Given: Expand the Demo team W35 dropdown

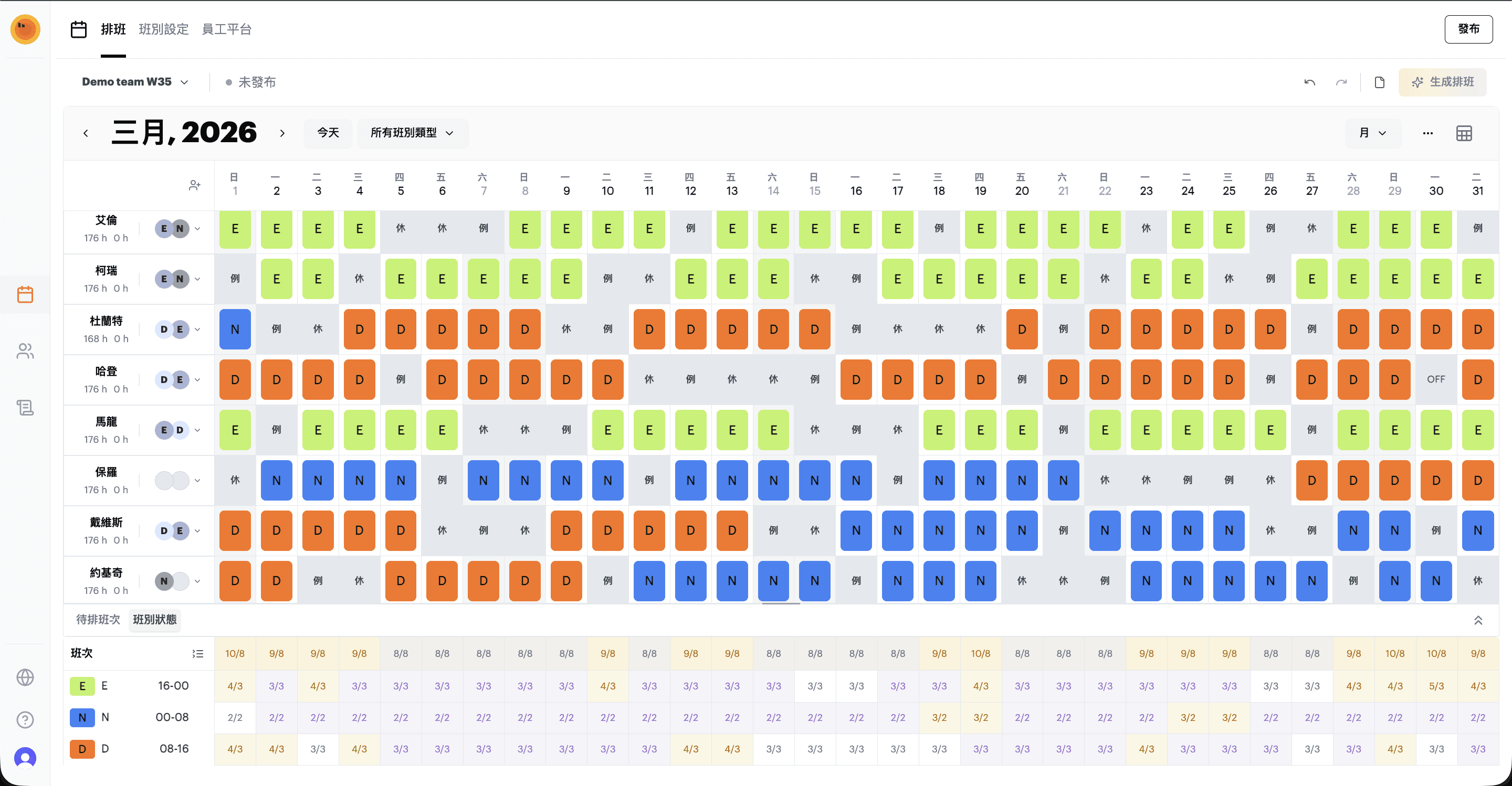Looking at the screenshot, I should point(135,82).
